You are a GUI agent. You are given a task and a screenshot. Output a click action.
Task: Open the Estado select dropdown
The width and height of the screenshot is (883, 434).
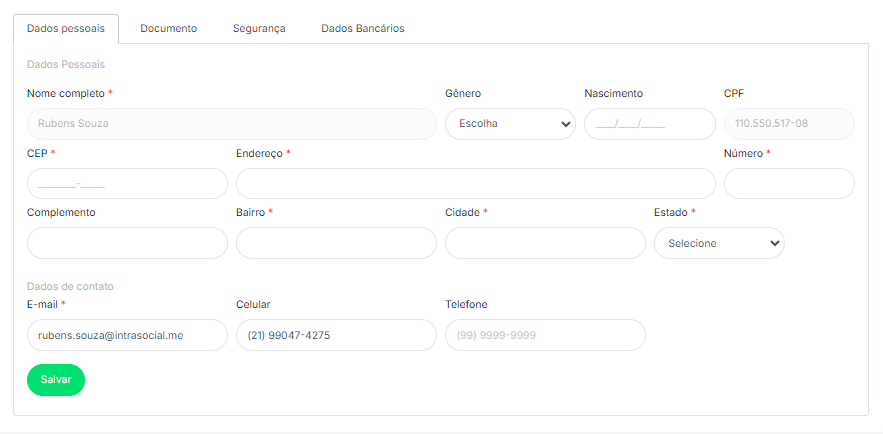point(719,243)
